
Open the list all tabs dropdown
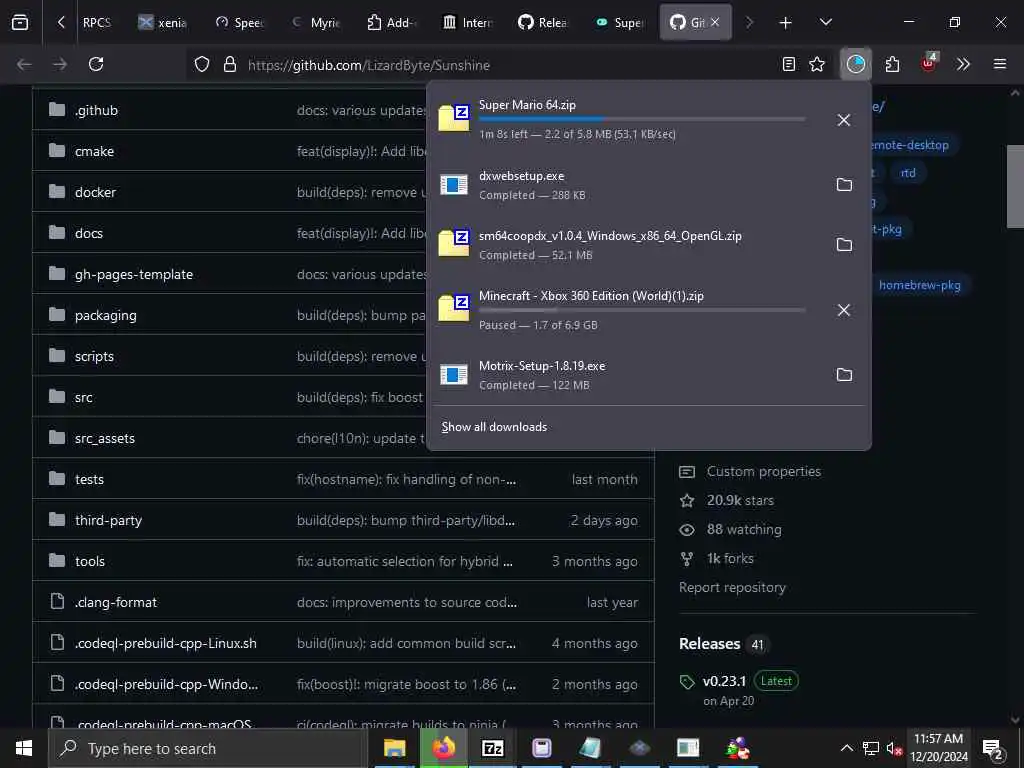click(825, 23)
